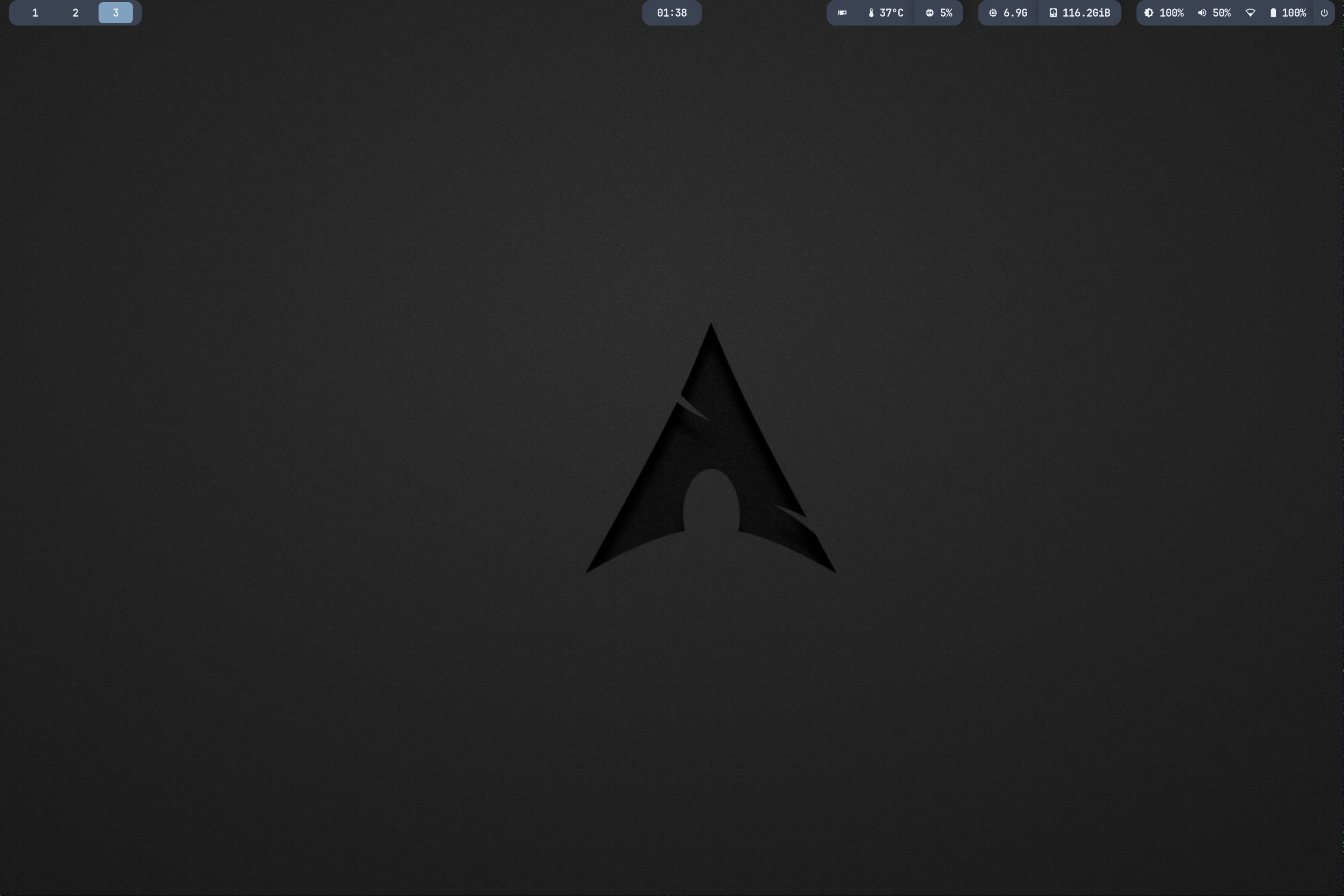This screenshot has height=896, width=1344.
Task: Select the active workspace 3
Action: 116,13
